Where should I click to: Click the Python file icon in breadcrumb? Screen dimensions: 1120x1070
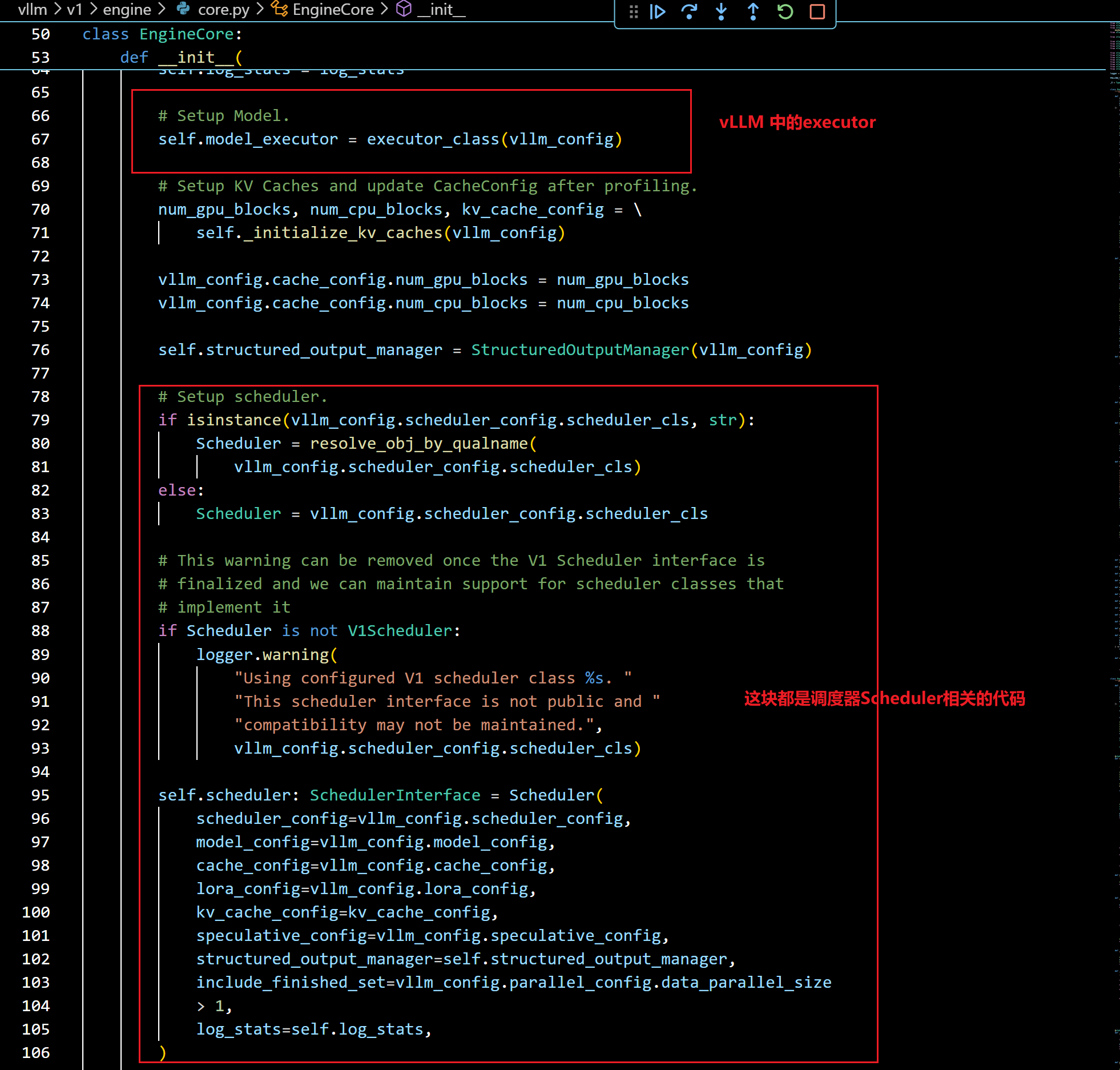[x=183, y=9]
